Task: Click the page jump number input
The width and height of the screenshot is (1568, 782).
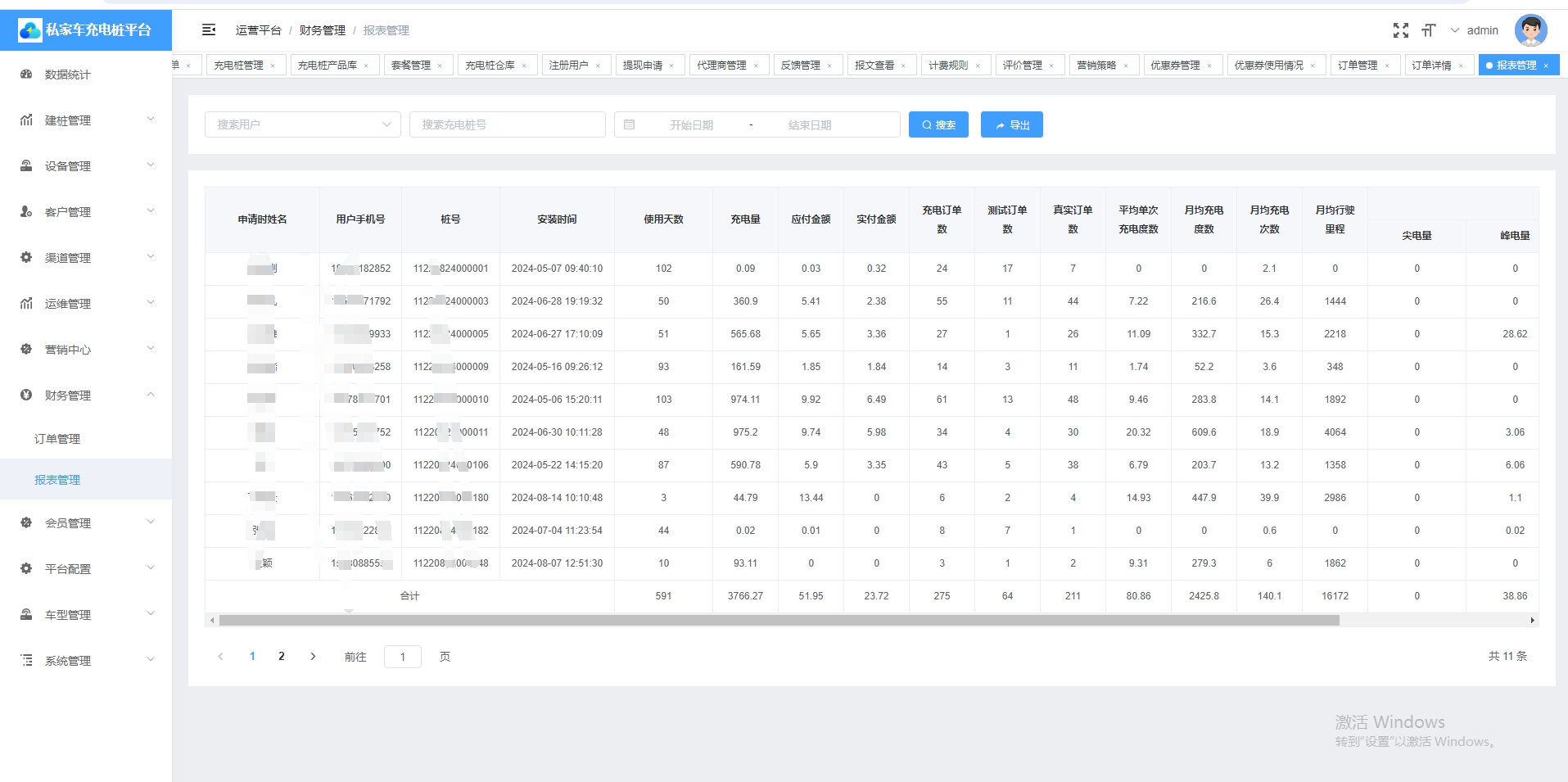Action: pyautogui.click(x=403, y=657)
